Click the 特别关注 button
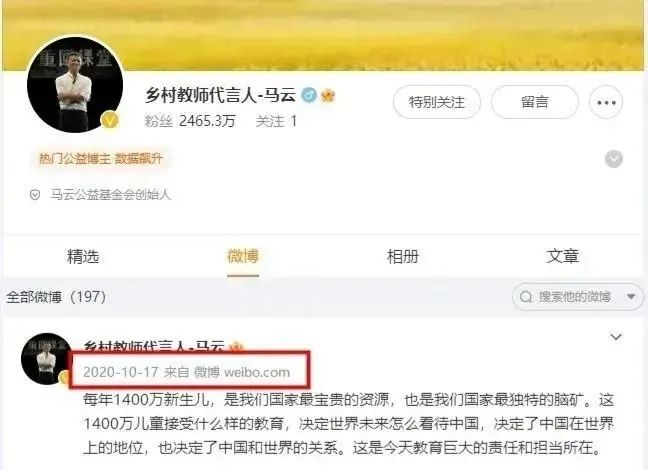The image size is (648, 470). (x=436, y=102)
